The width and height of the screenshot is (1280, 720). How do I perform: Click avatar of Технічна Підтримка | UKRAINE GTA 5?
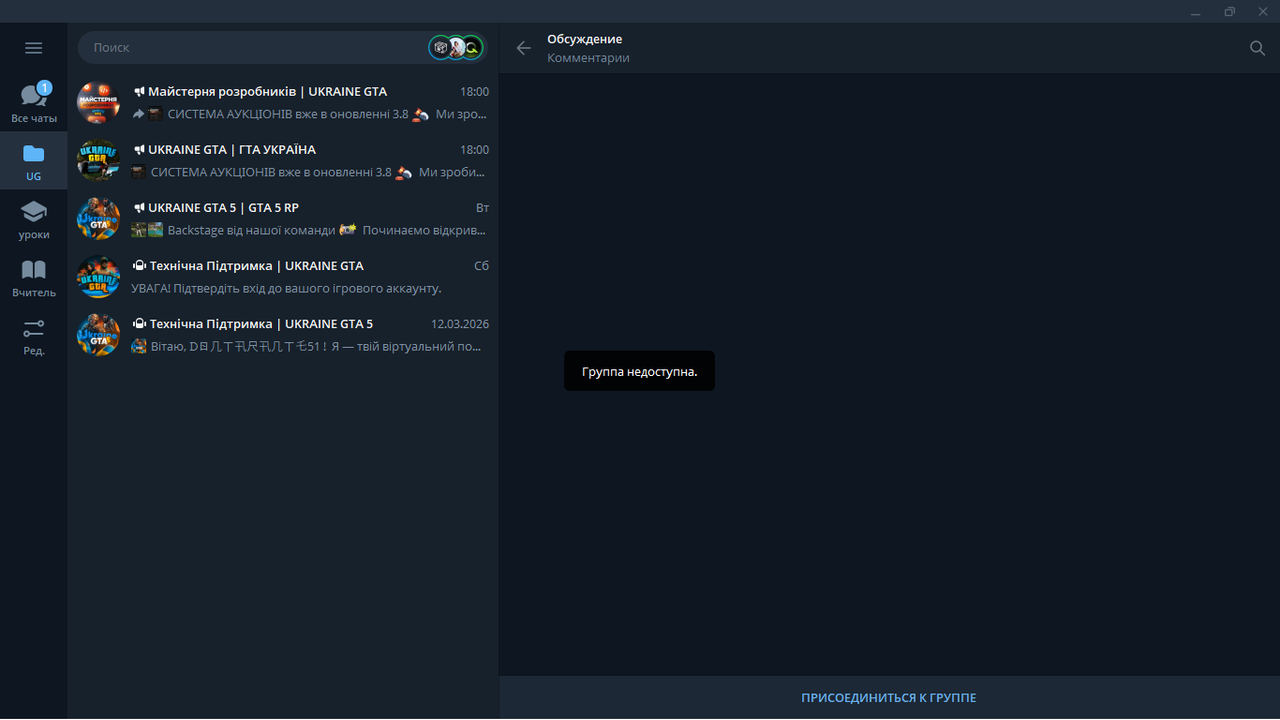(99, 335)
